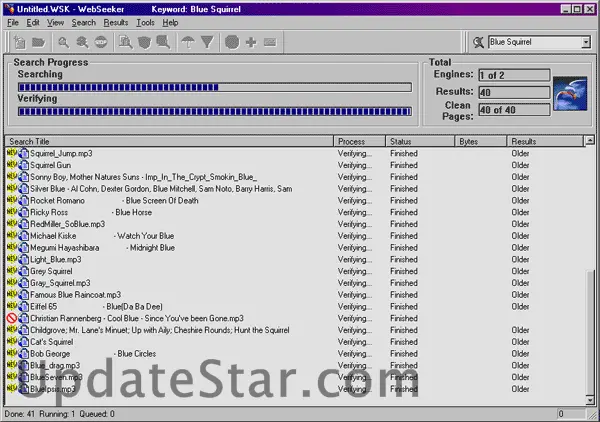
Task: Click the round stop-sign toolbar icon
Action: tap(101, 42)
